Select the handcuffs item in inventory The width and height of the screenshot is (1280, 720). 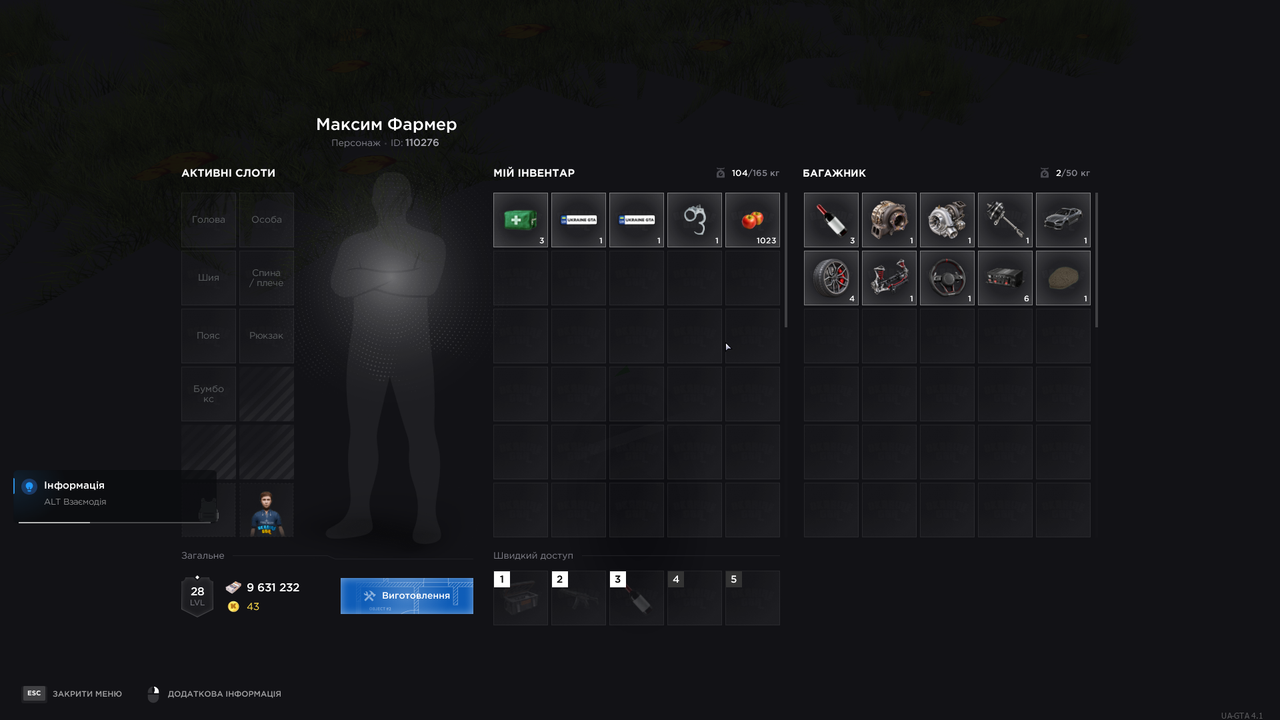coord(694,220)
